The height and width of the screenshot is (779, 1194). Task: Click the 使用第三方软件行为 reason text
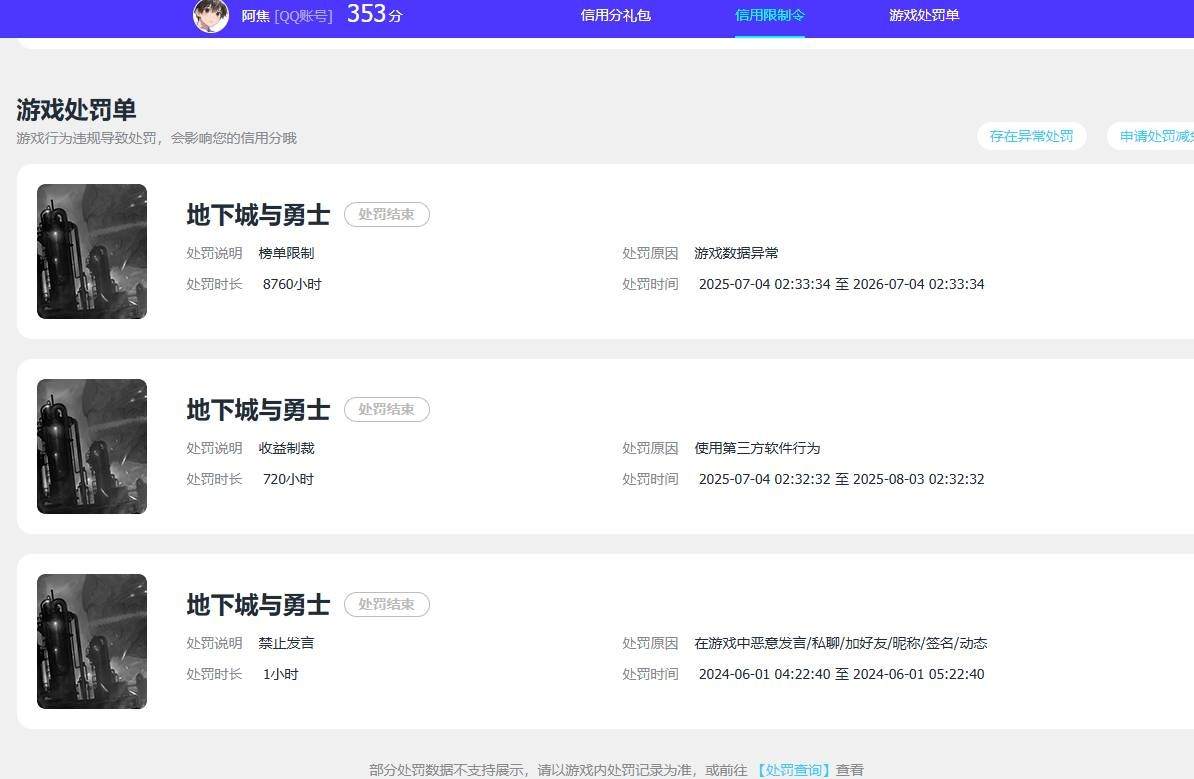click(x=757, y=449)
